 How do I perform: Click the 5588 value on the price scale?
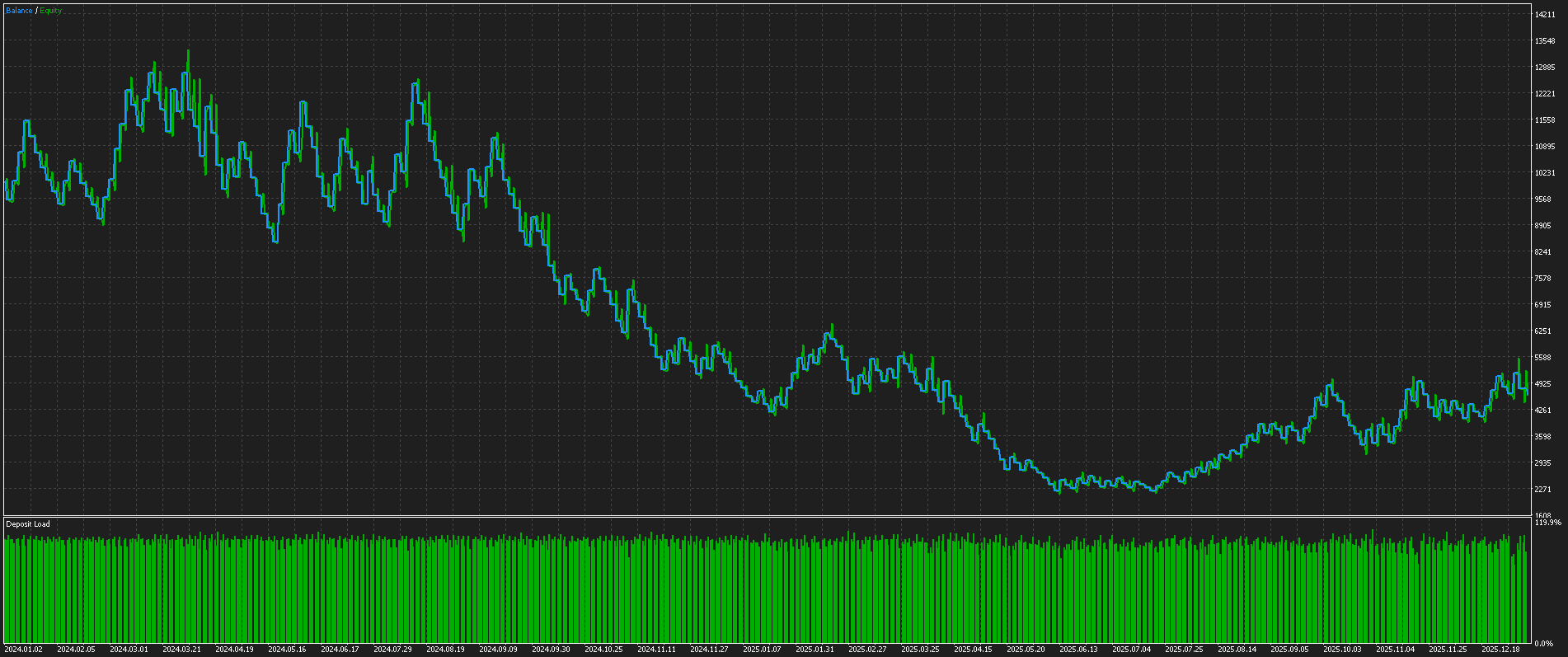(1542, 358)
